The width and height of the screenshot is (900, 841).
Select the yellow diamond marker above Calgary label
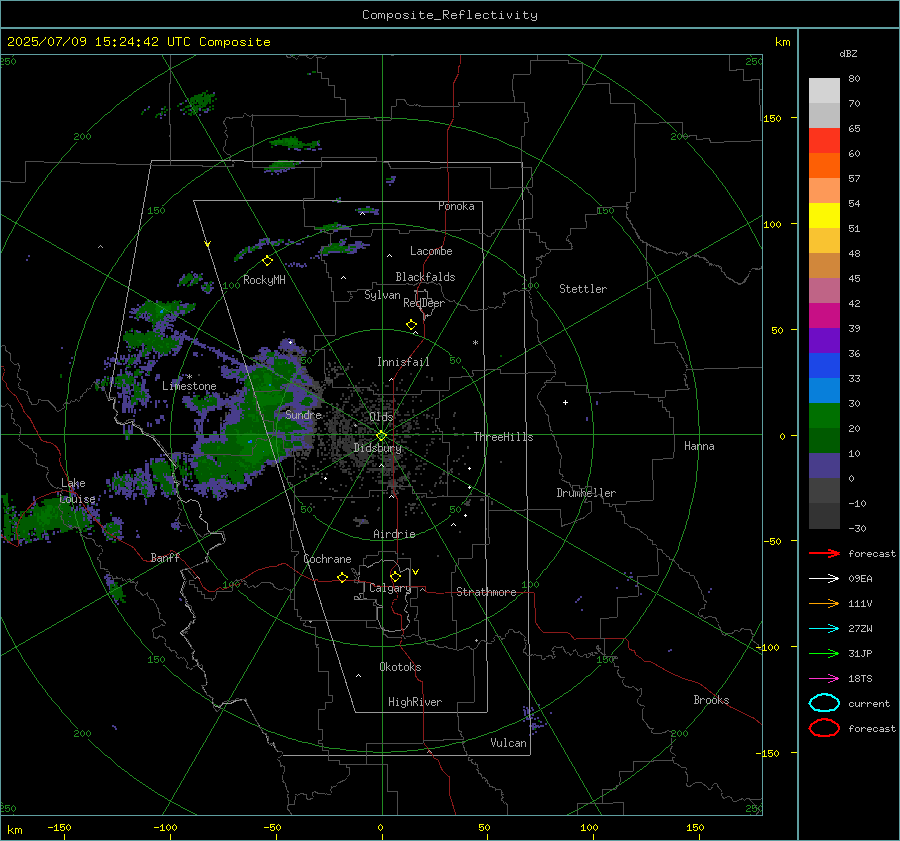click(x=395, y=576)
